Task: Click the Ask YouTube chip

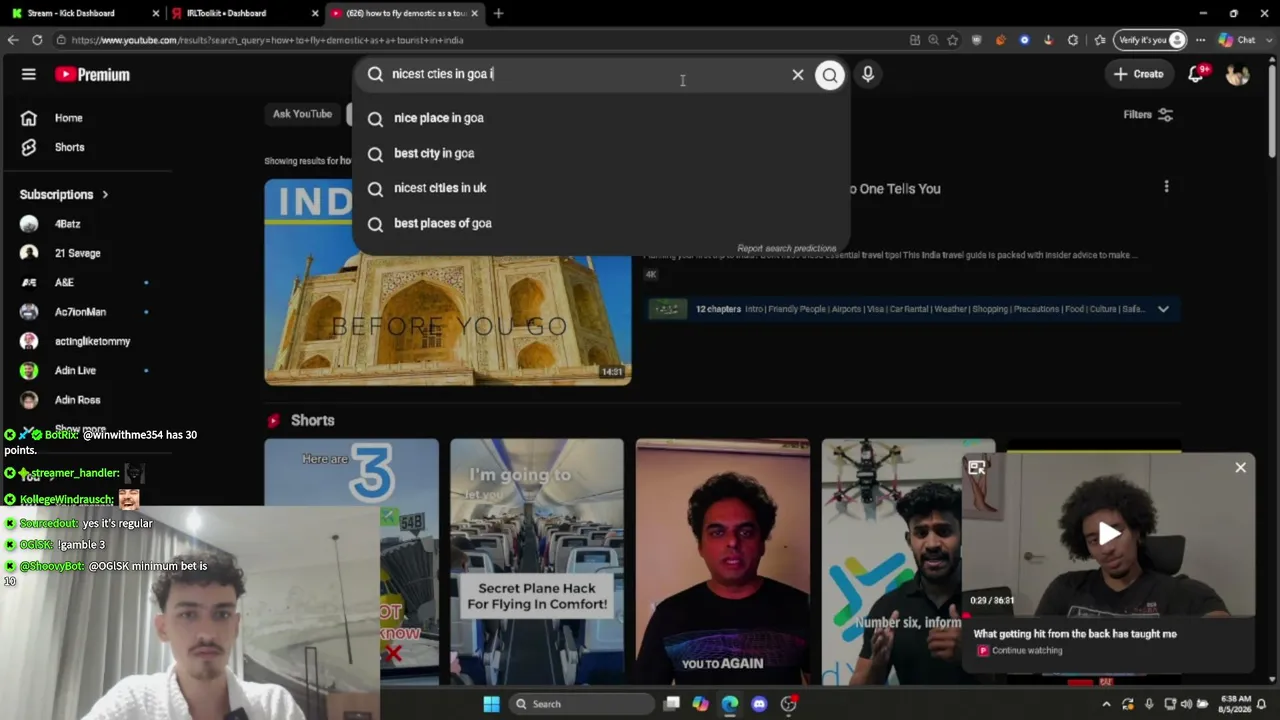Action: (302, 114)
